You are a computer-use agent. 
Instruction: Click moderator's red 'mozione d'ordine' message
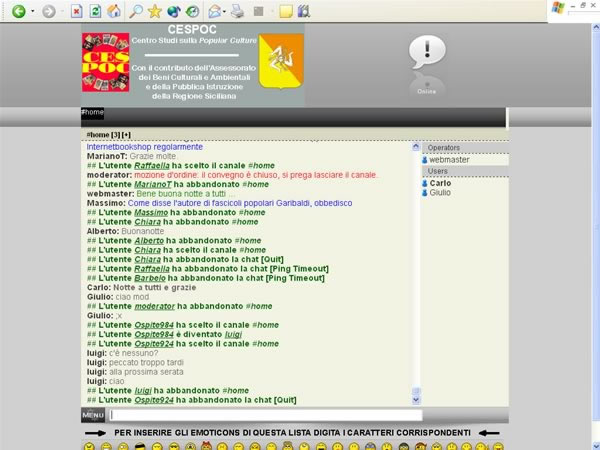[x=256, y=175]
